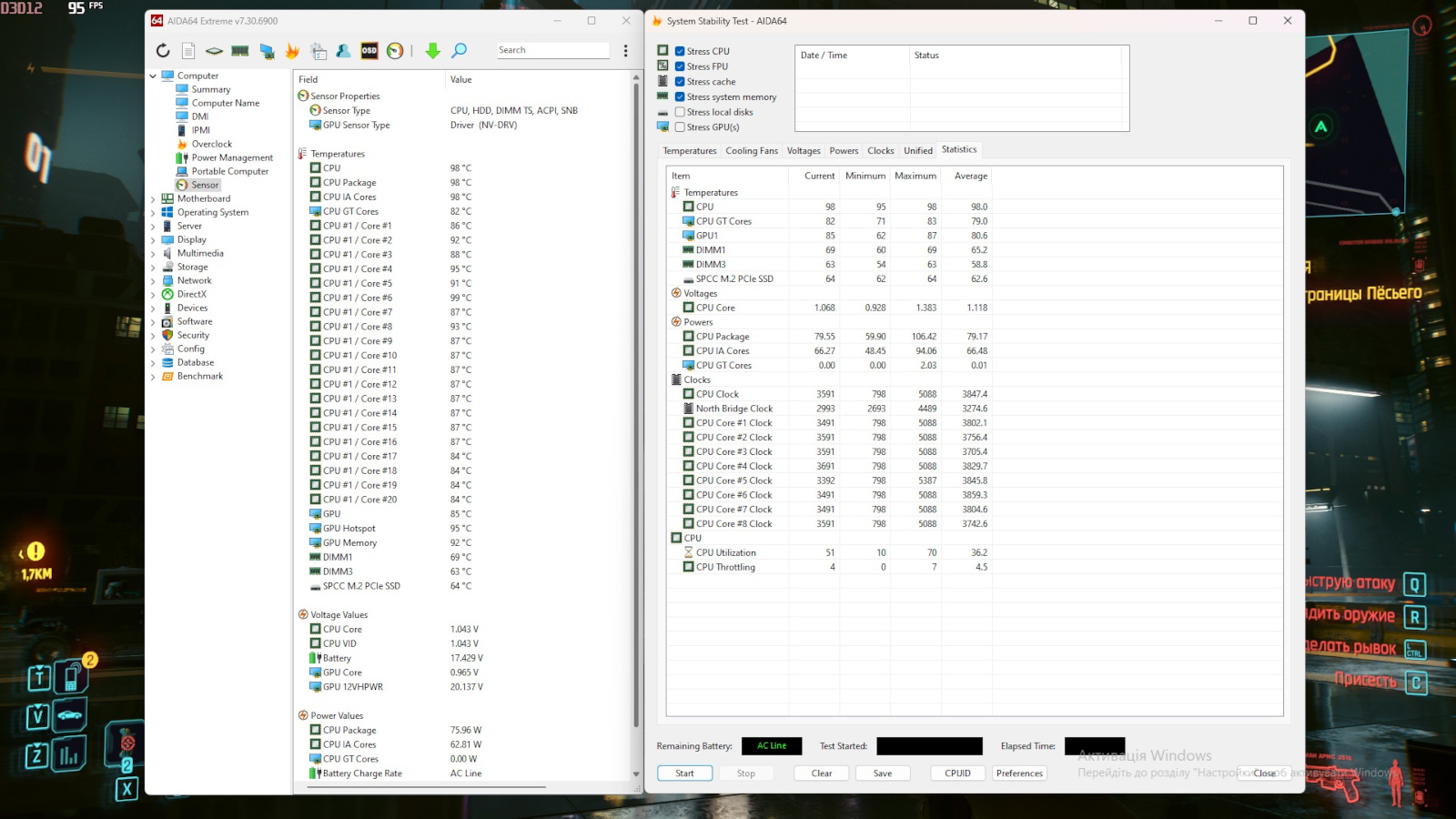Click the Maximum column header in Statistics

(x=915, y=176)
